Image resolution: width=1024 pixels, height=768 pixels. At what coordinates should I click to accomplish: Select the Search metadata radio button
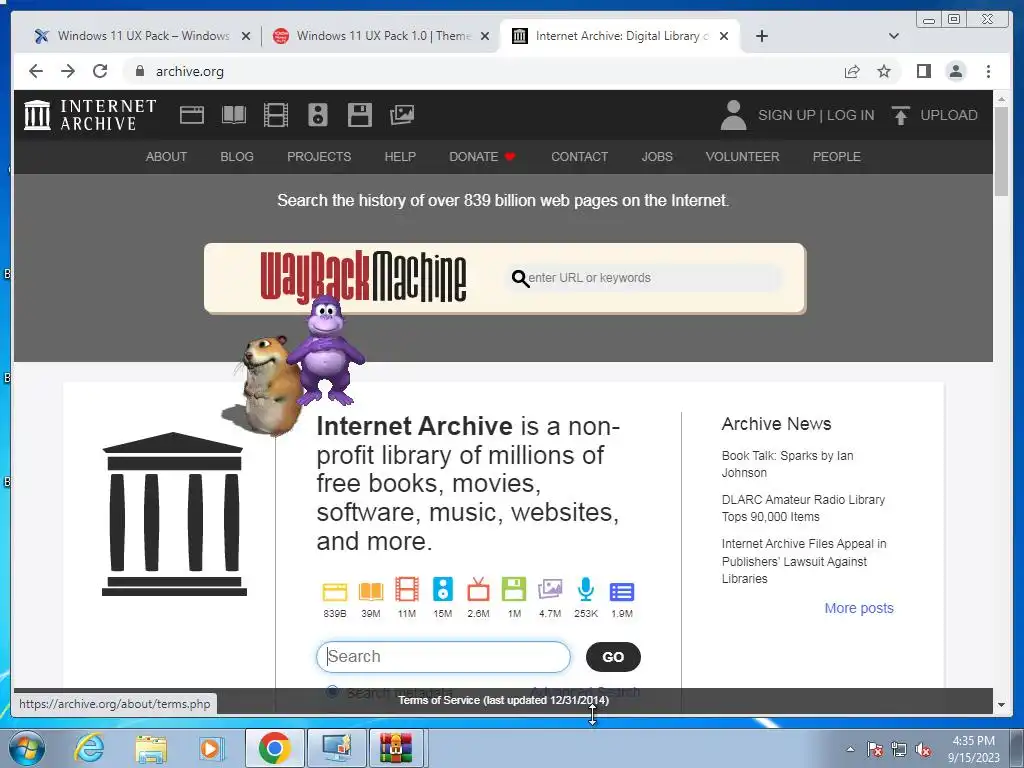click(x=332, y=692)
